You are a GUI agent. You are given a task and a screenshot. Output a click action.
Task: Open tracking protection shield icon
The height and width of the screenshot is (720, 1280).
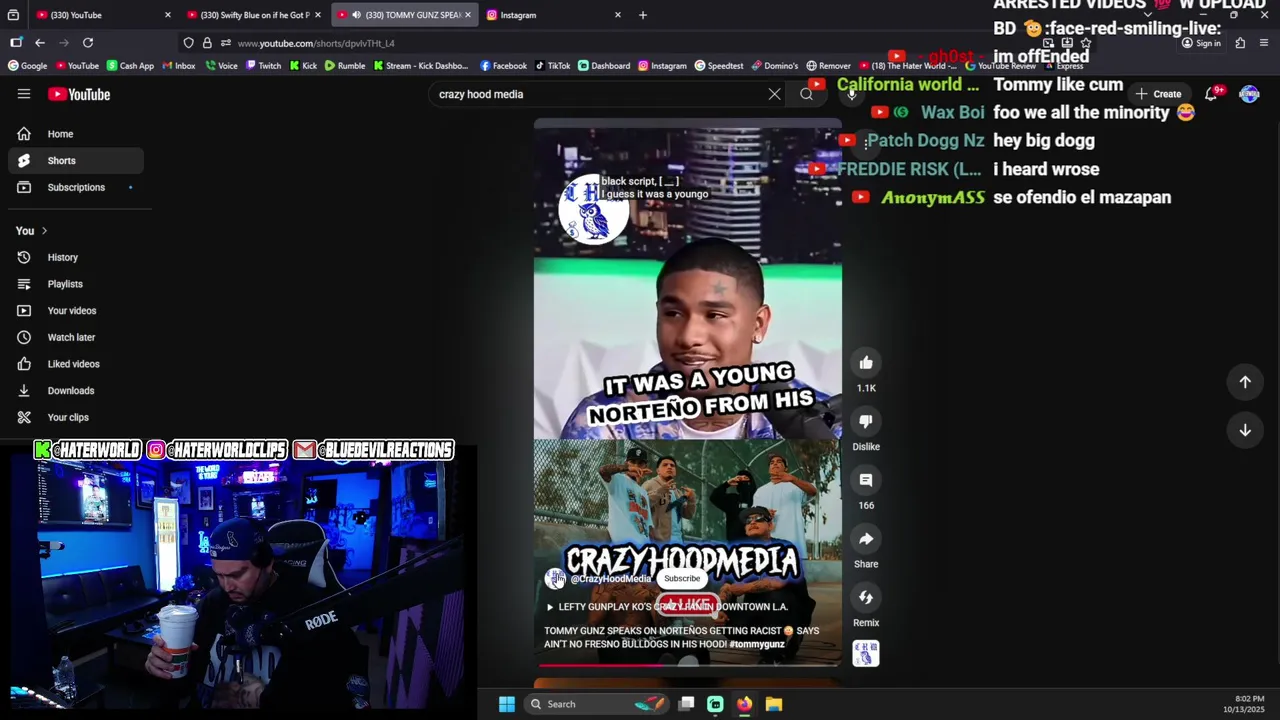[188, 43]
